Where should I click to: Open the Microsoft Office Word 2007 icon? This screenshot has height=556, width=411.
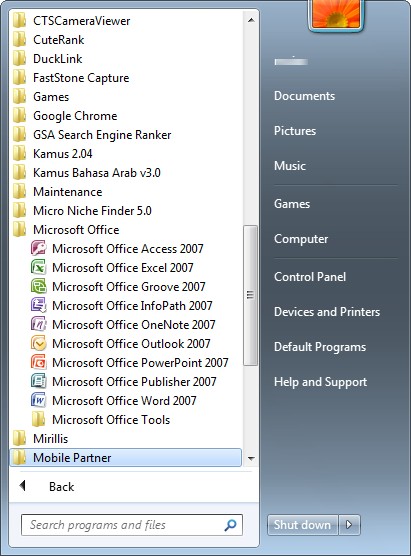pos(38,400)
